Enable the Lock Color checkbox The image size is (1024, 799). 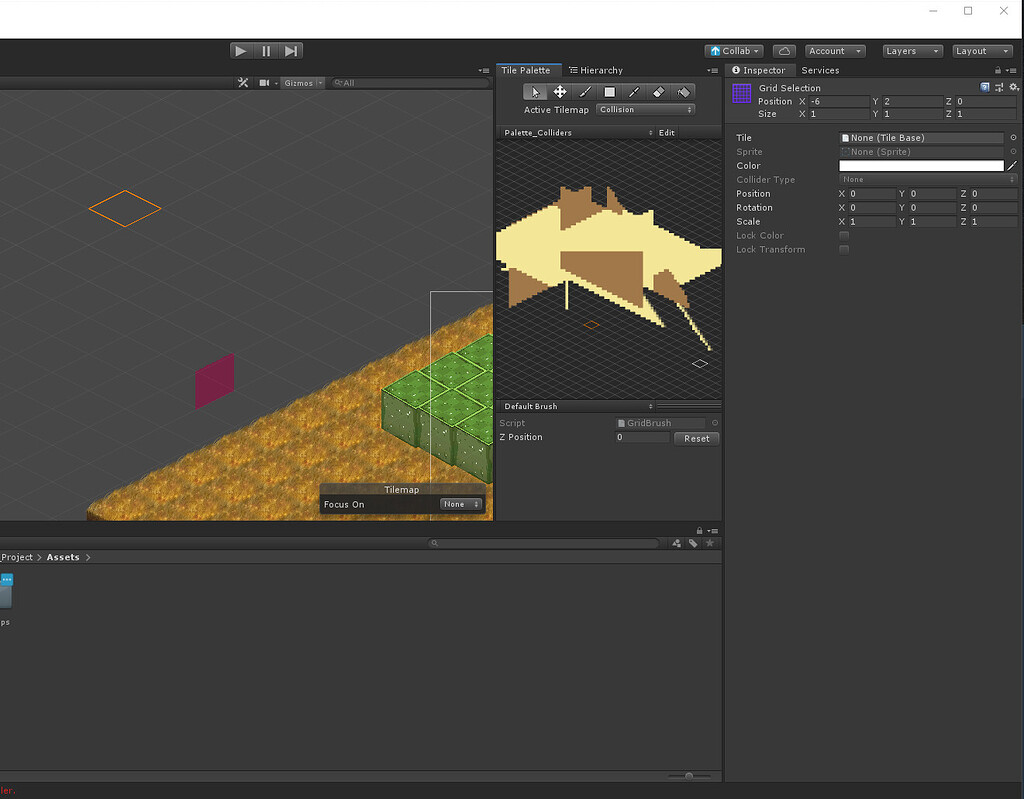[844, 235]
